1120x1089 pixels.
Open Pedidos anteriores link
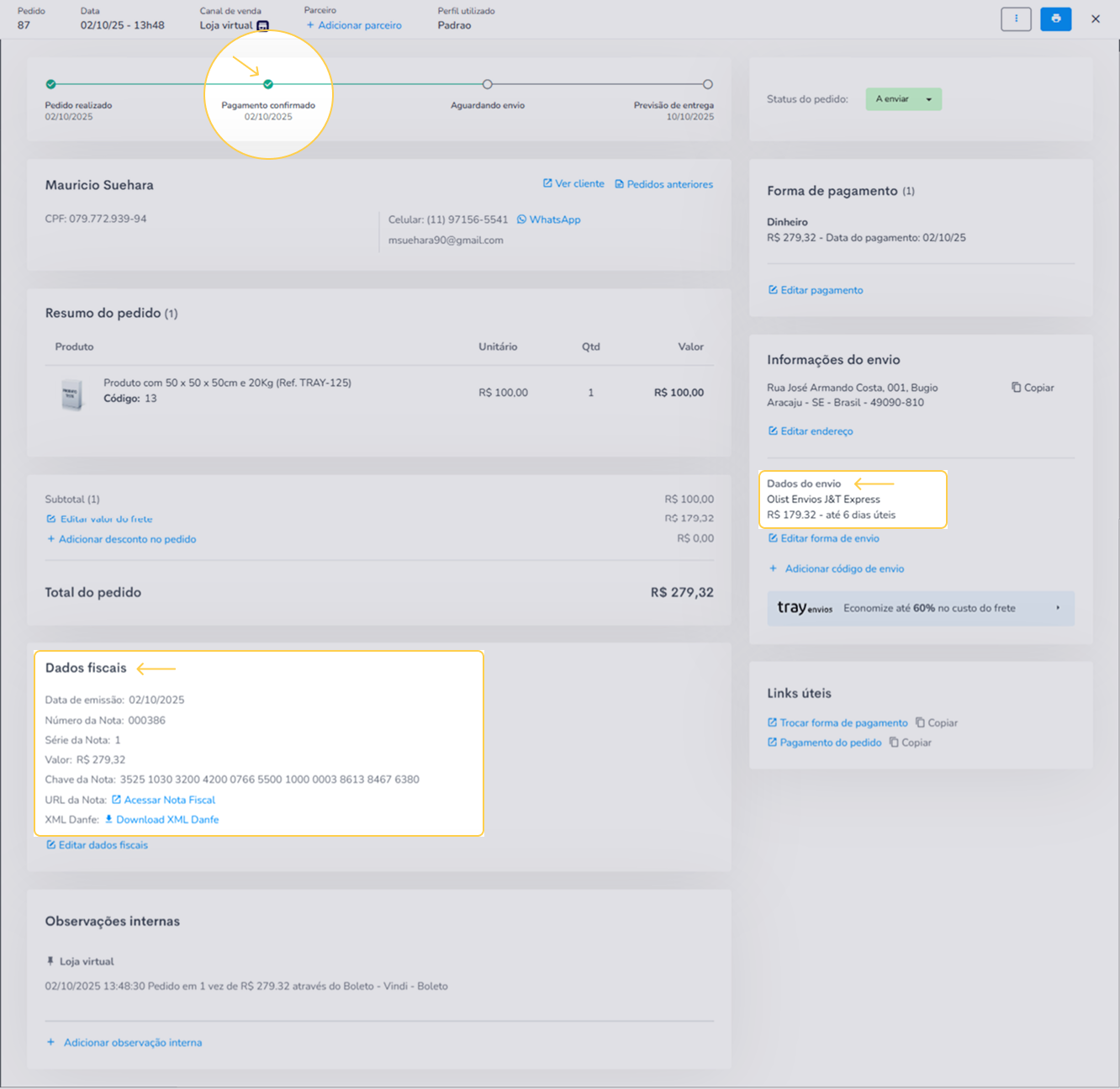[663, 184]
